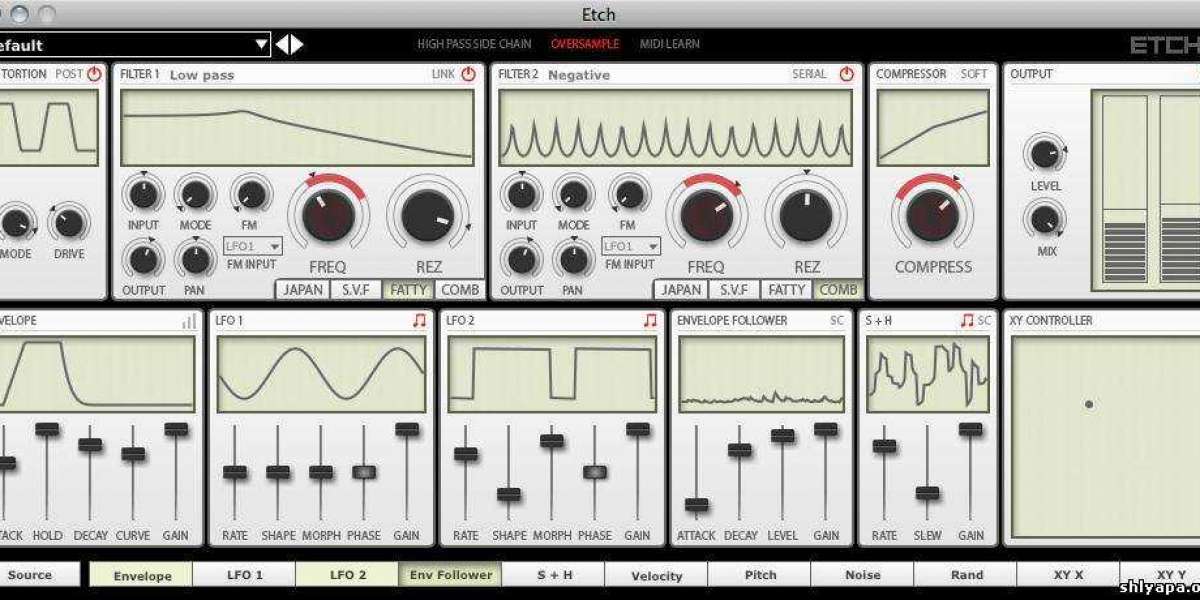This screenshot has height=600, width=1200.
Task: Click the Filter 2 FM knob
Action: click(628, 193)
